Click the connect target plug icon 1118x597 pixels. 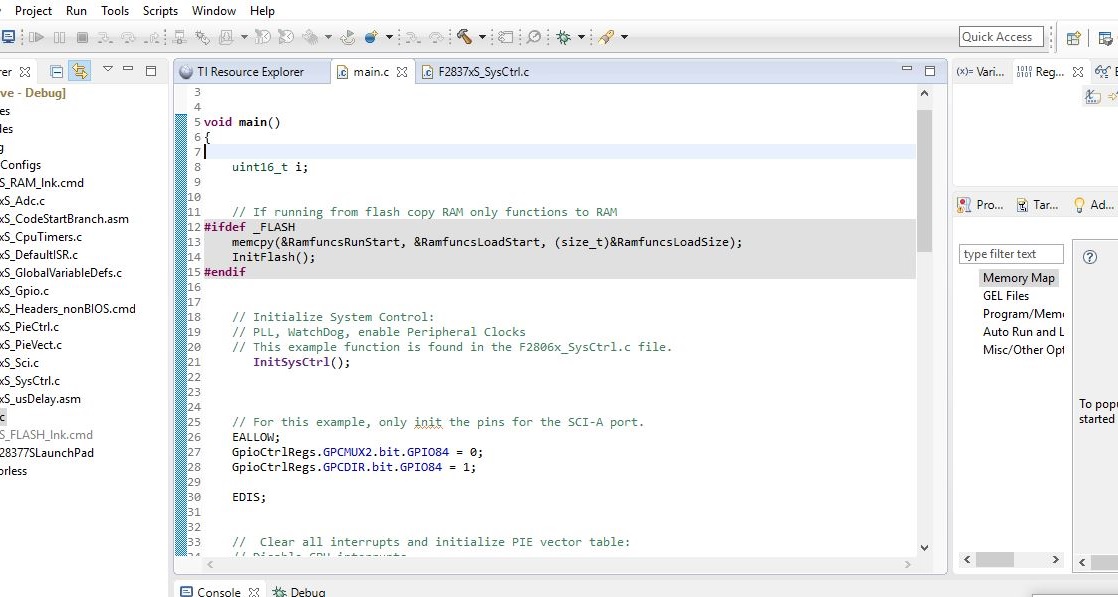[x=202, y=37]
